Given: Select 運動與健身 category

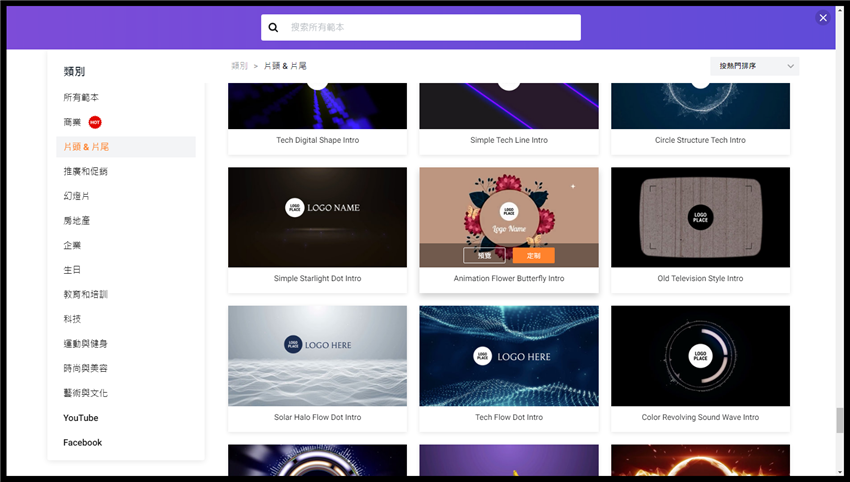Looking at the screenshot, I should 86,344.
